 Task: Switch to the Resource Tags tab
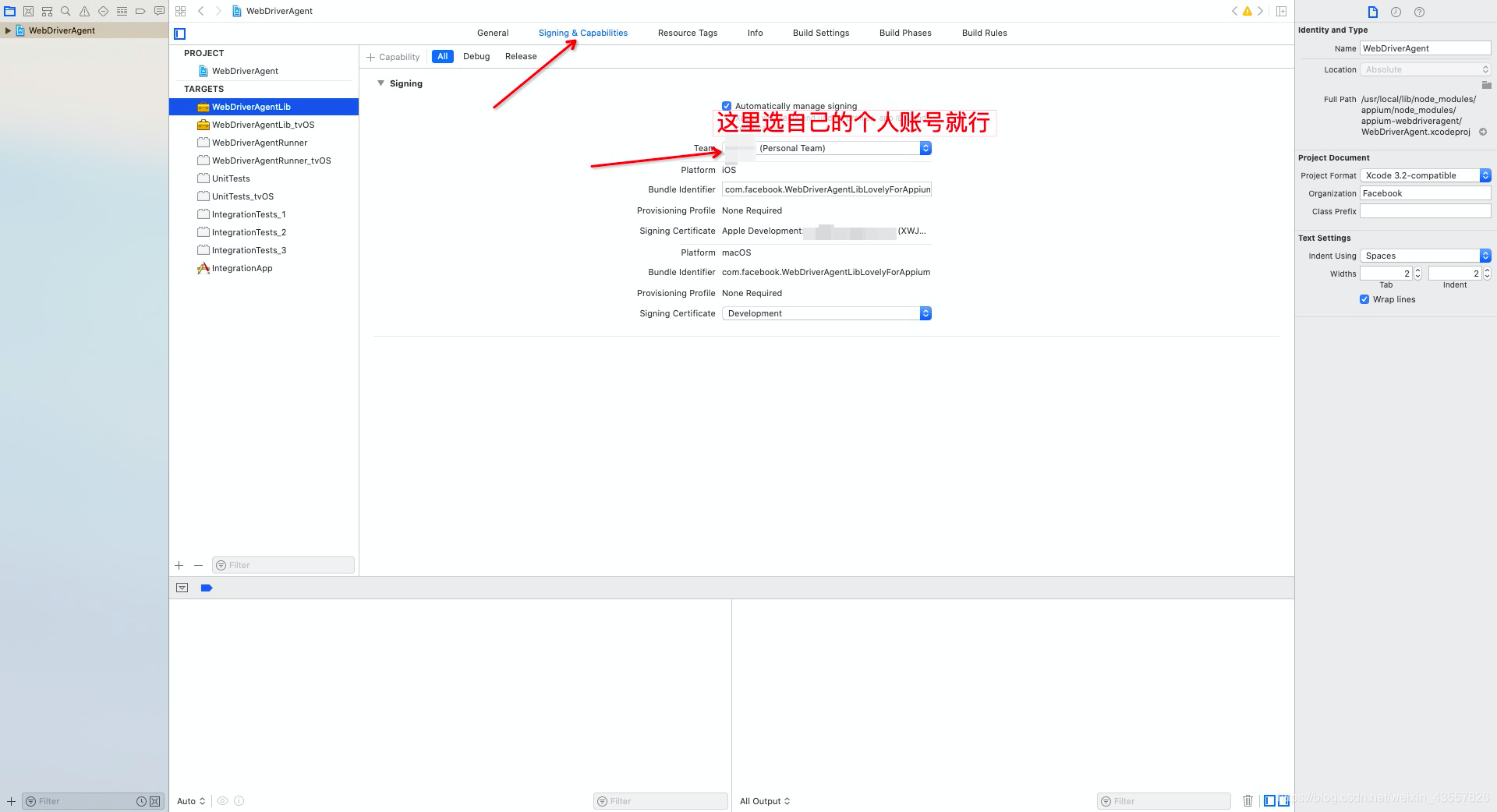pos(688,33)
